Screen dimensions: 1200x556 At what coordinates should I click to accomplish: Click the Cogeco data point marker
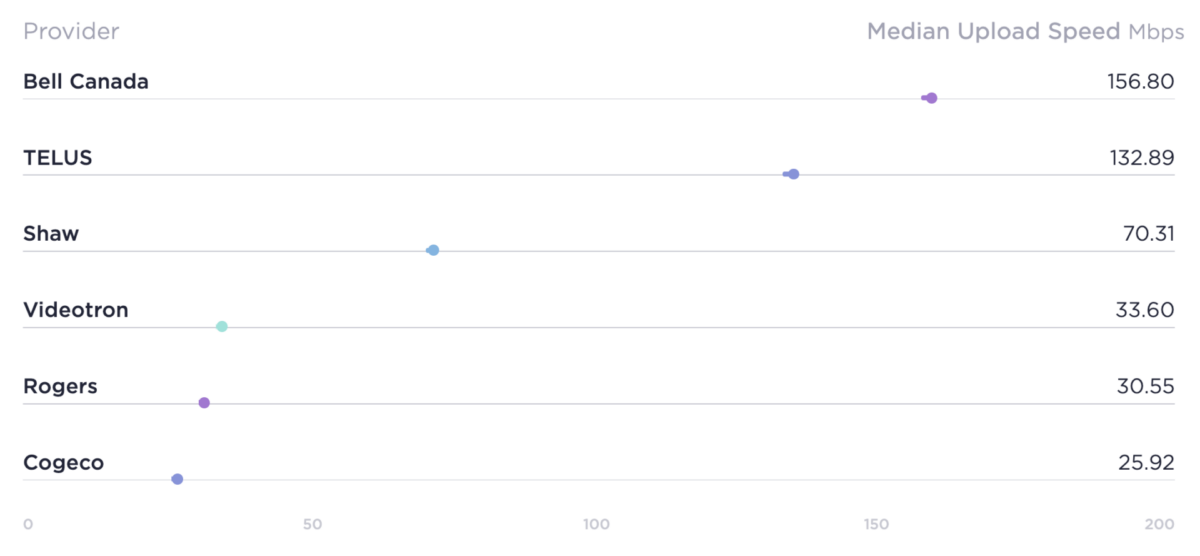177,479
